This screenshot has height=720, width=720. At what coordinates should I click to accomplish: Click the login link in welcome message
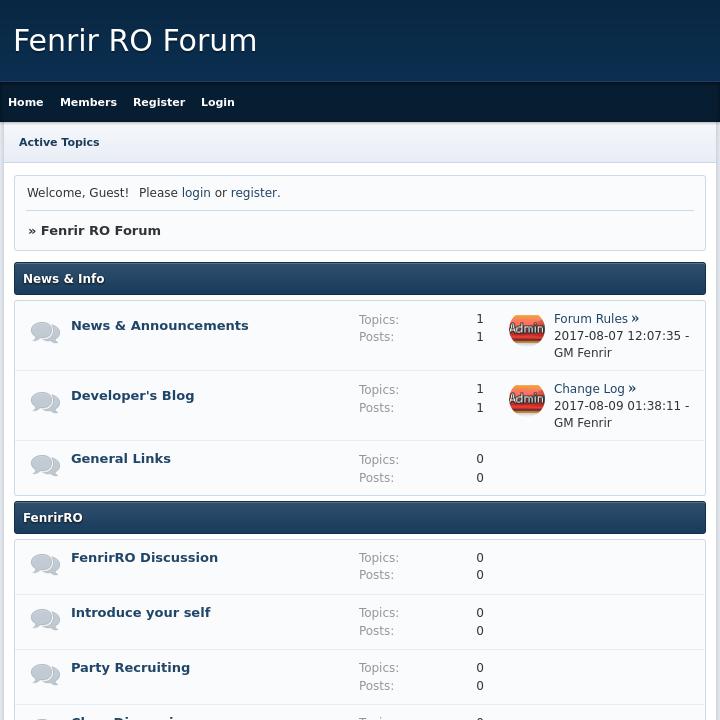tap(196, 193)
